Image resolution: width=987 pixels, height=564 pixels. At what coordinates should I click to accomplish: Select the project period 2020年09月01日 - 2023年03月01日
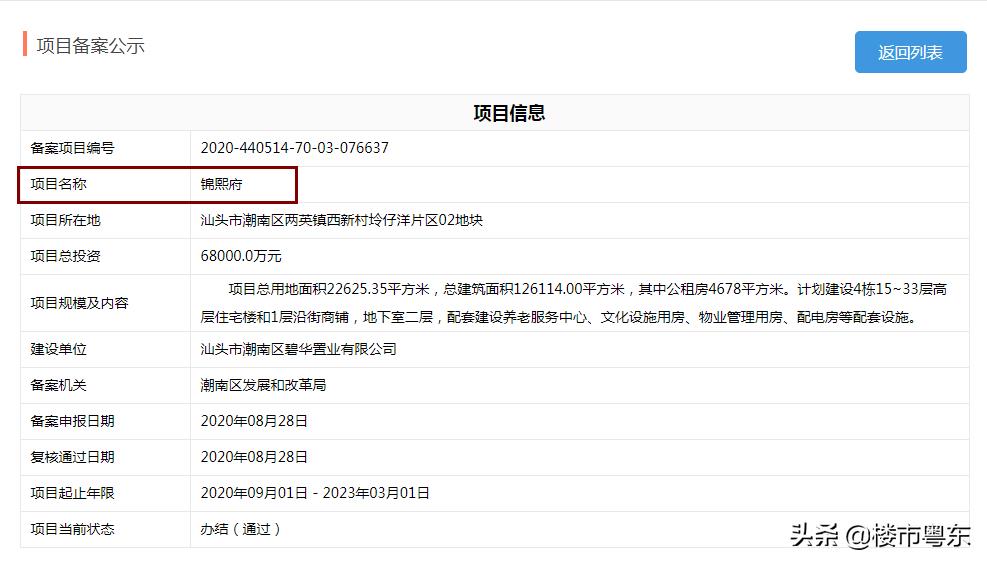[315, 493]
